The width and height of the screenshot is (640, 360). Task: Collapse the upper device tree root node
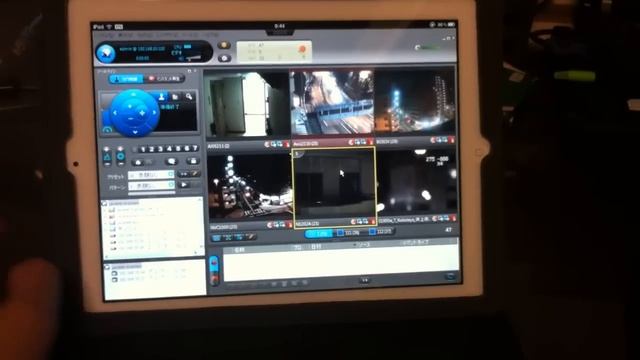[x=104, y=203]
